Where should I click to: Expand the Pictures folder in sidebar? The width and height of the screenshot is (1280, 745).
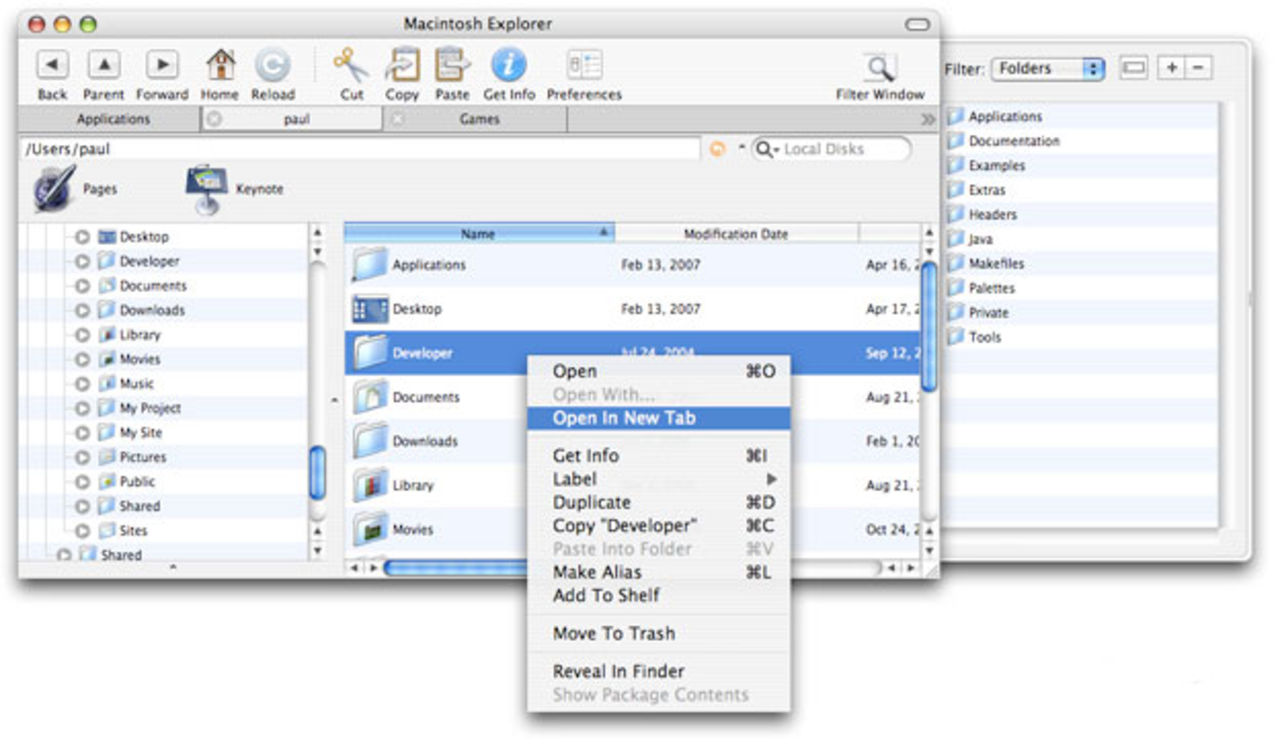click(83, 458)
